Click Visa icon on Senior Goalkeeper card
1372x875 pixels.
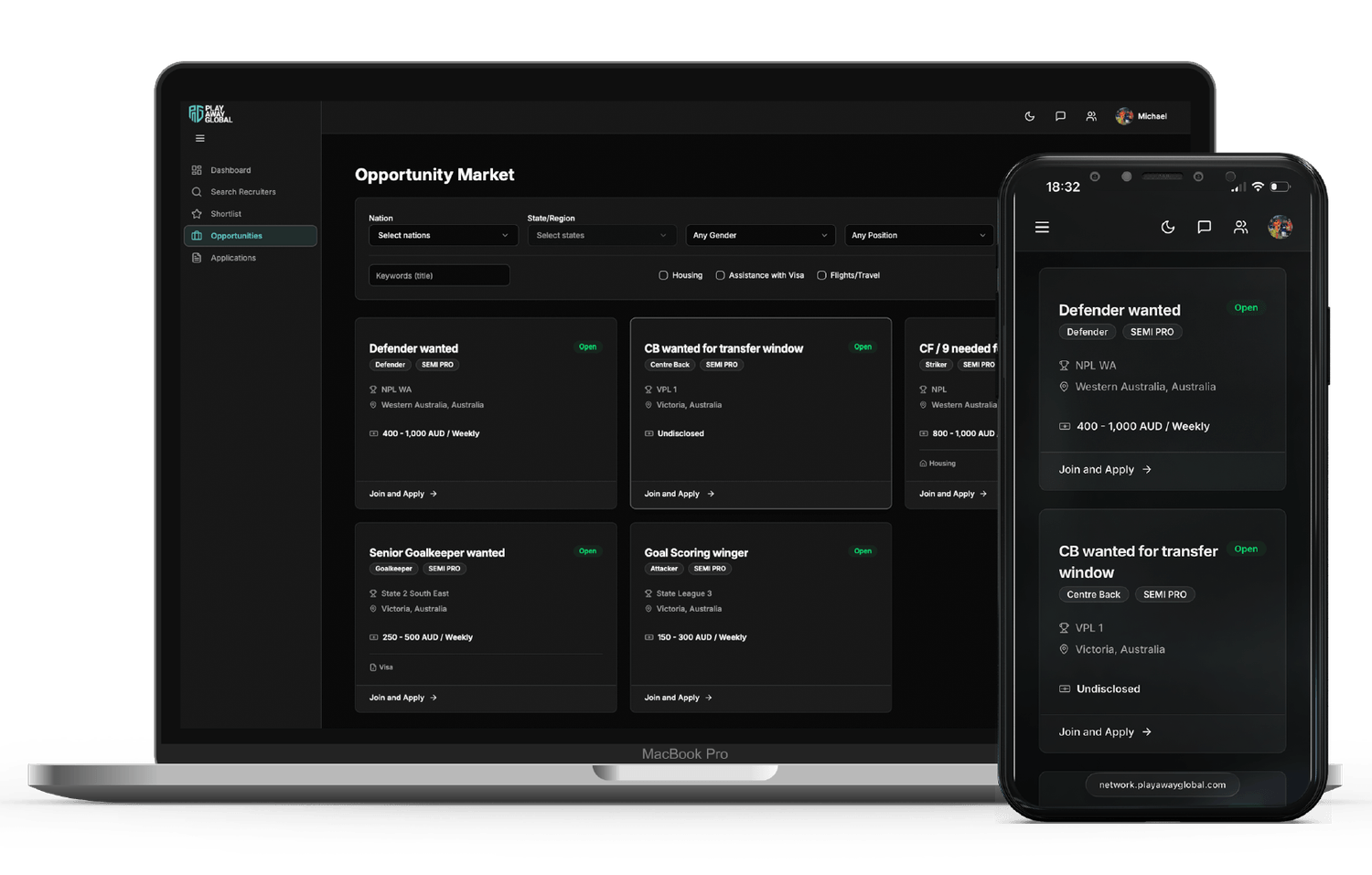click(373, 667)
